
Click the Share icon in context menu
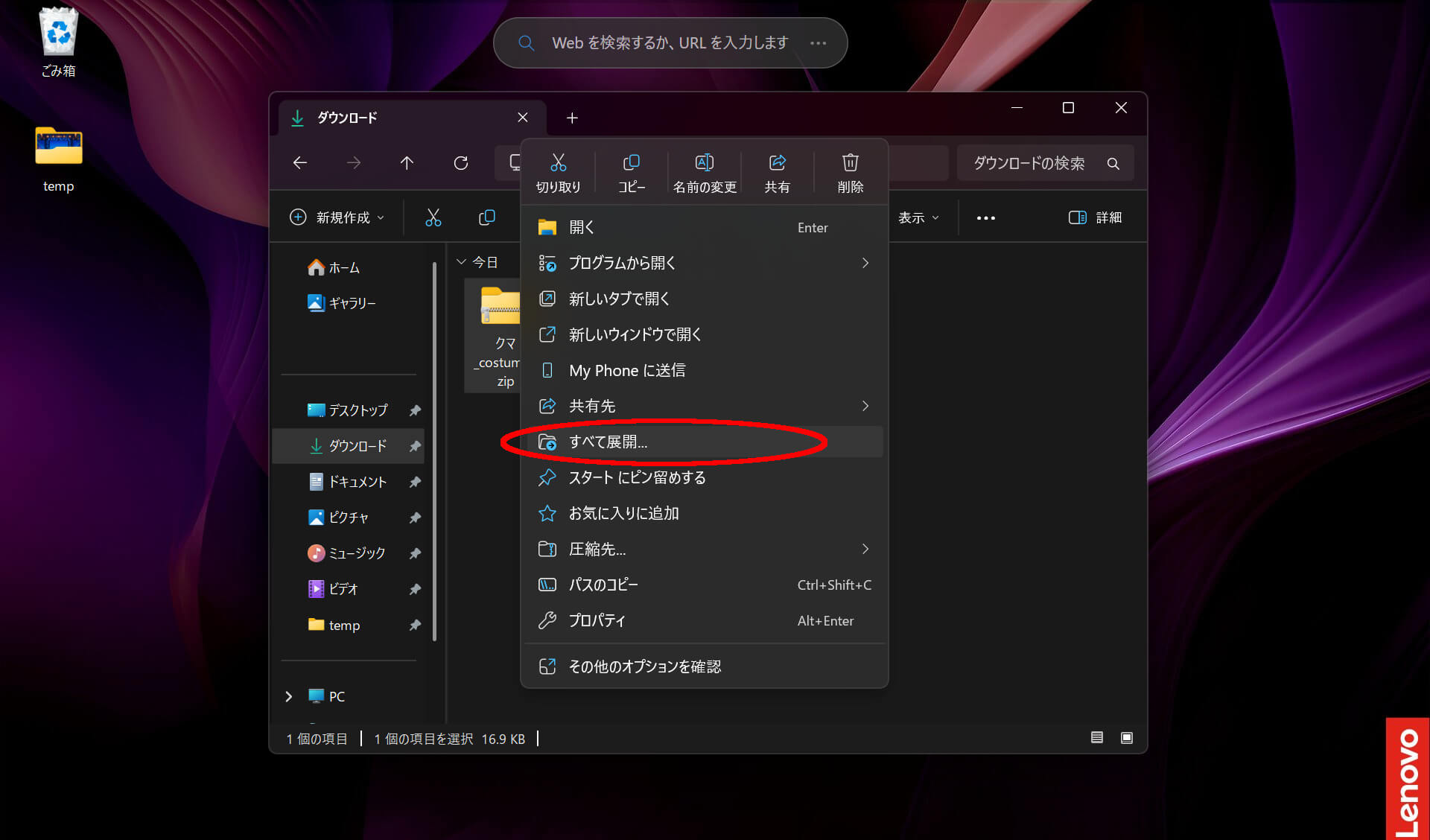tap(777, 172)
